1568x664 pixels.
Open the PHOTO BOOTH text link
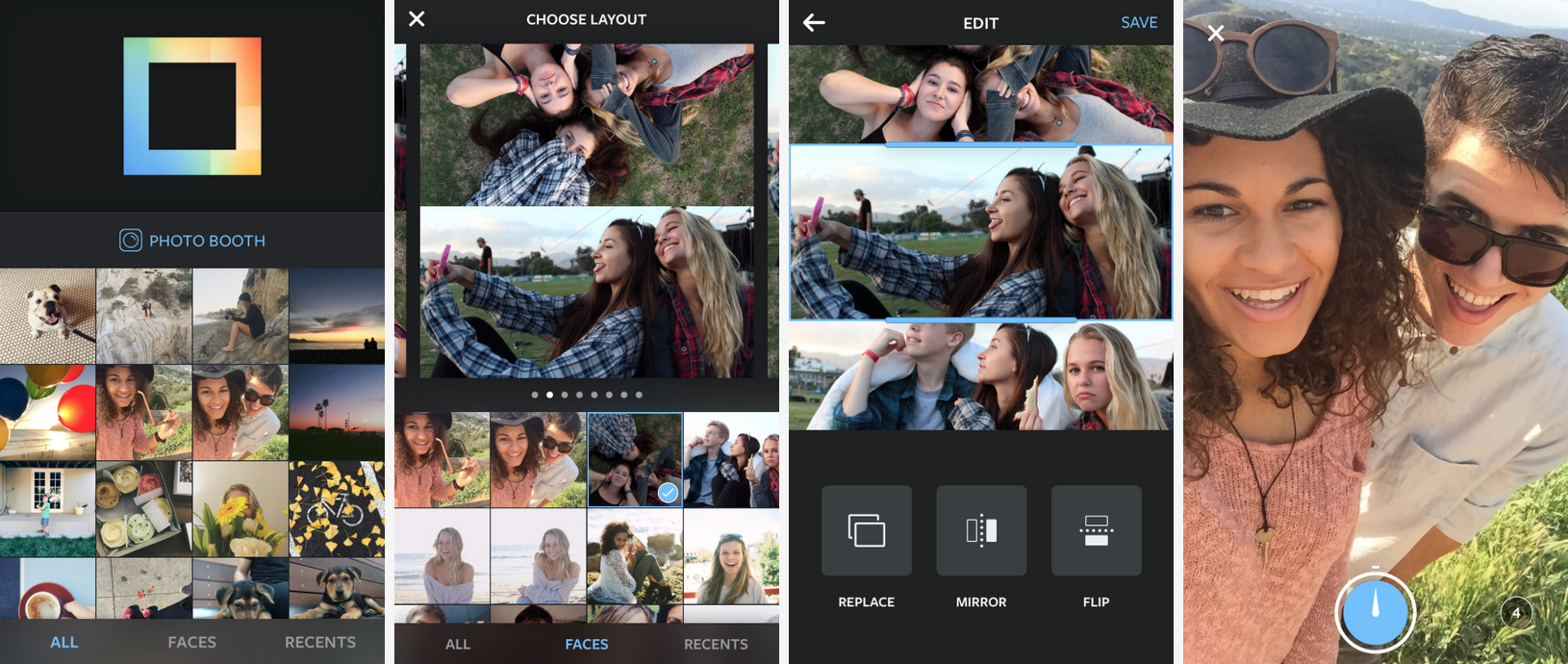click(207, 241)
